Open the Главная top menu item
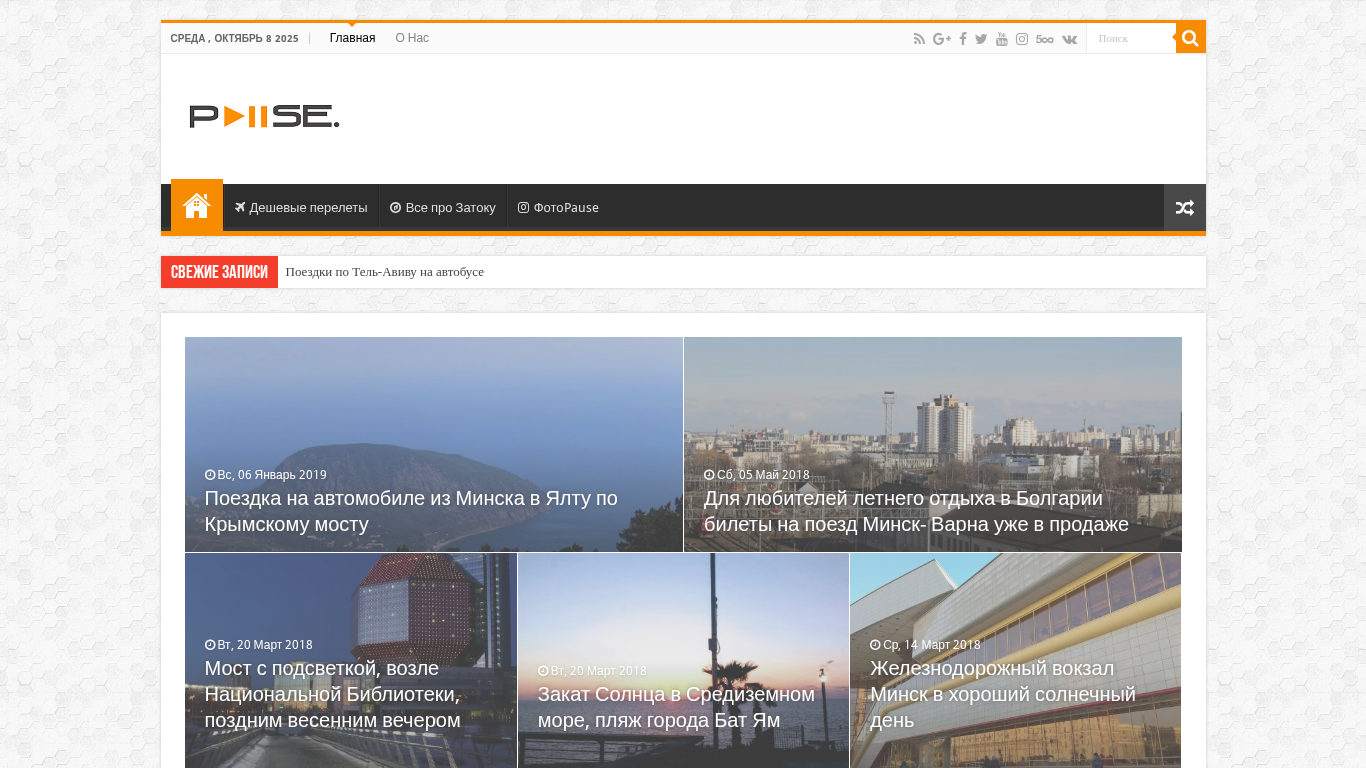The height and width of the screenshot is (768, 1366). 352,38
